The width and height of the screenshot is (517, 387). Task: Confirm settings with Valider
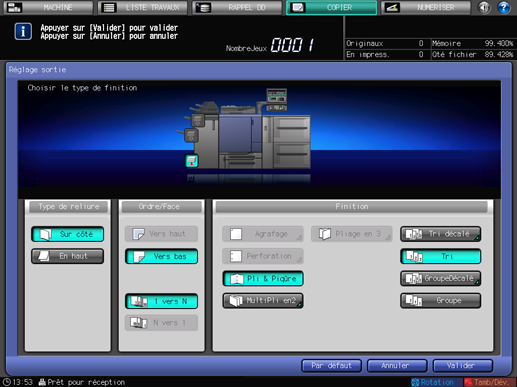[463, 366]
